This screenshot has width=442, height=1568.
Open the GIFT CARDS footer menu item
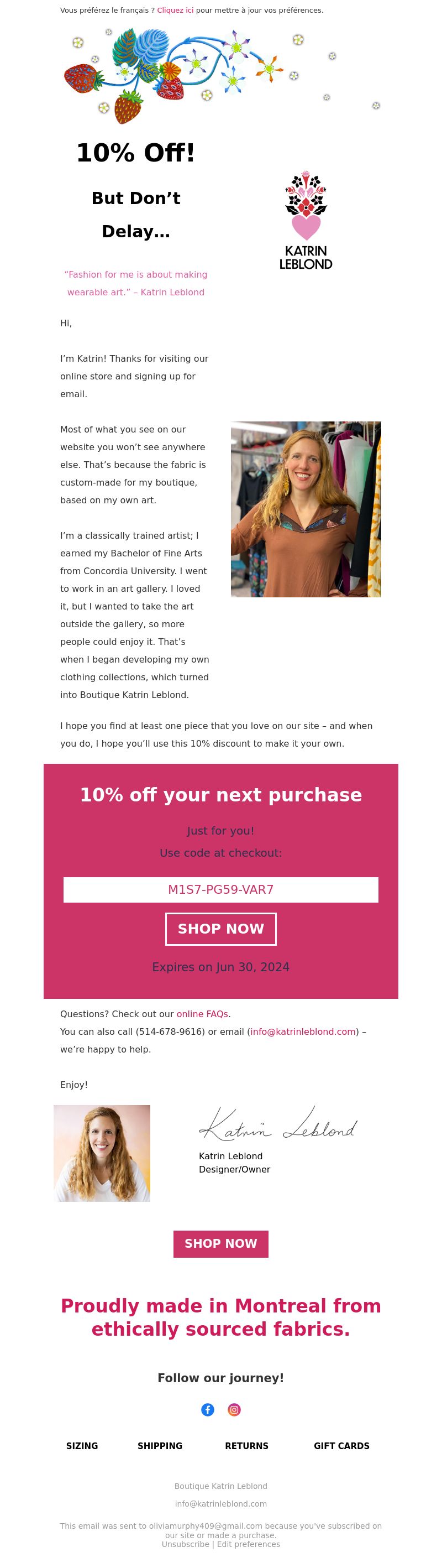click(x=341, y=1446)
